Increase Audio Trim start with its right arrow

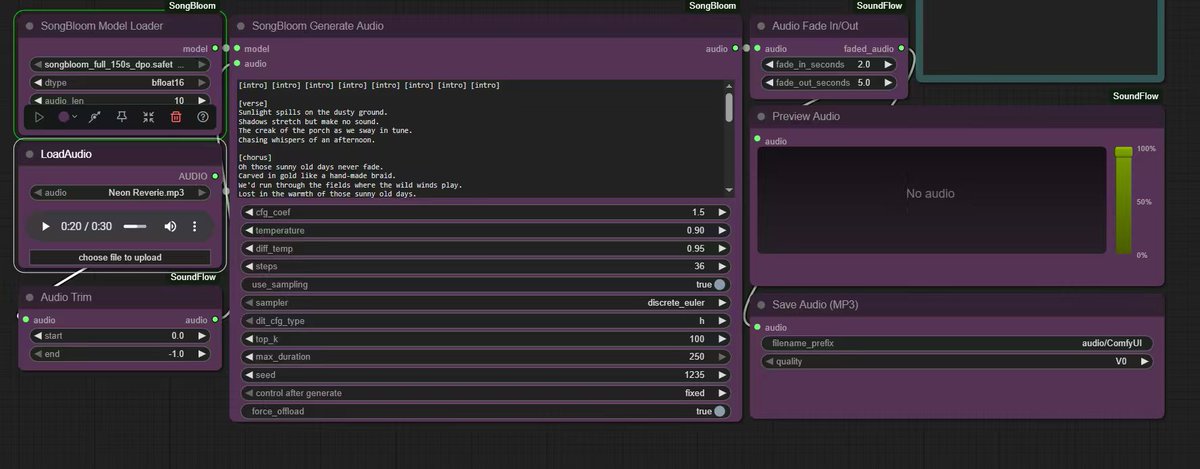click(202, 336)
